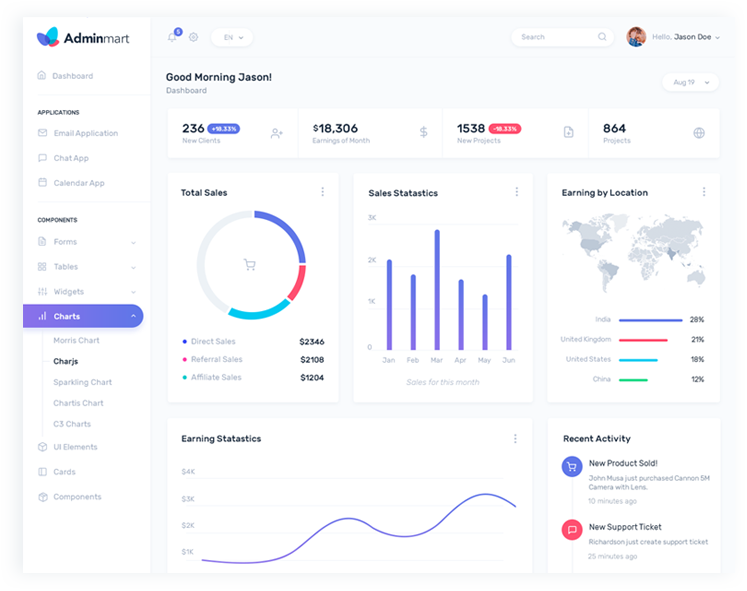Screen dimensions: 747x591
Task: Click the New Product Sold cart icon
Action: click(572, 466)
